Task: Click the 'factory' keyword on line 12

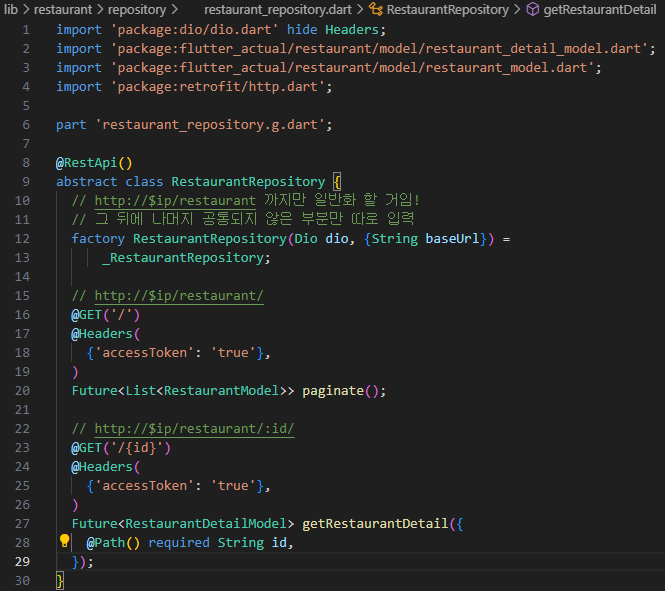Action: pyautogui.click(x=98, y=239)
